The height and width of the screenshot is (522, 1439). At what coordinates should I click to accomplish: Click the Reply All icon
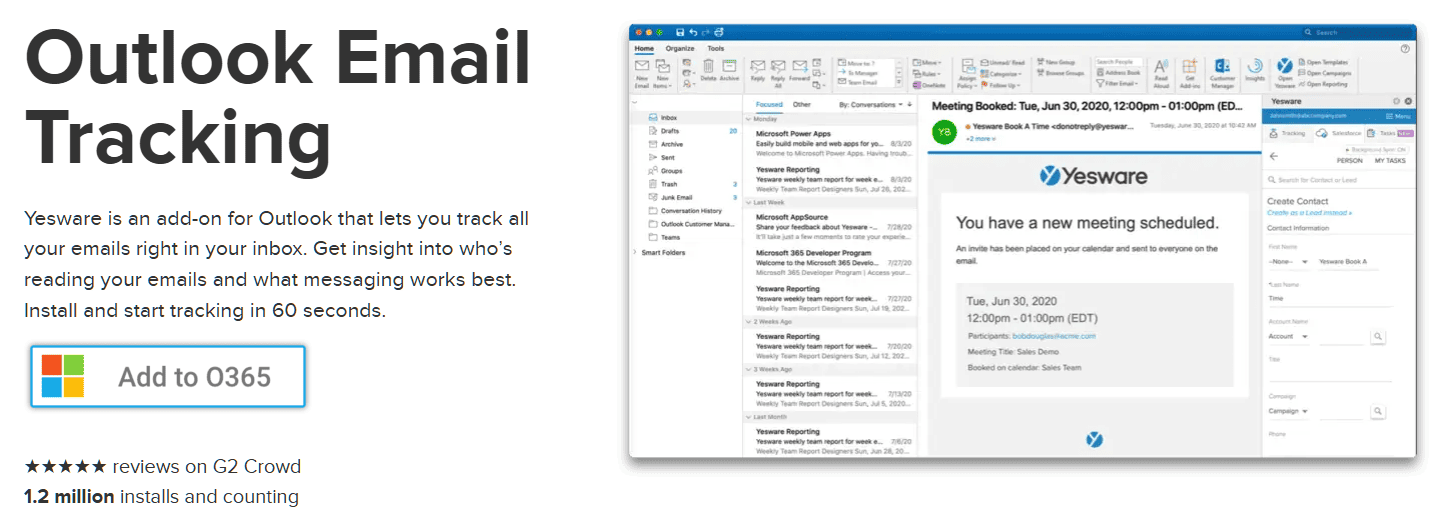777,73
